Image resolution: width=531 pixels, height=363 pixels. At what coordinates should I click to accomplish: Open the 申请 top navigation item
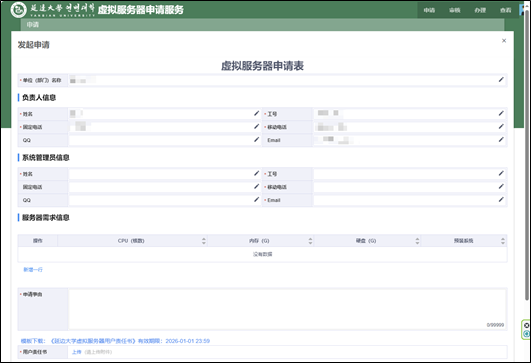(429, 10)
